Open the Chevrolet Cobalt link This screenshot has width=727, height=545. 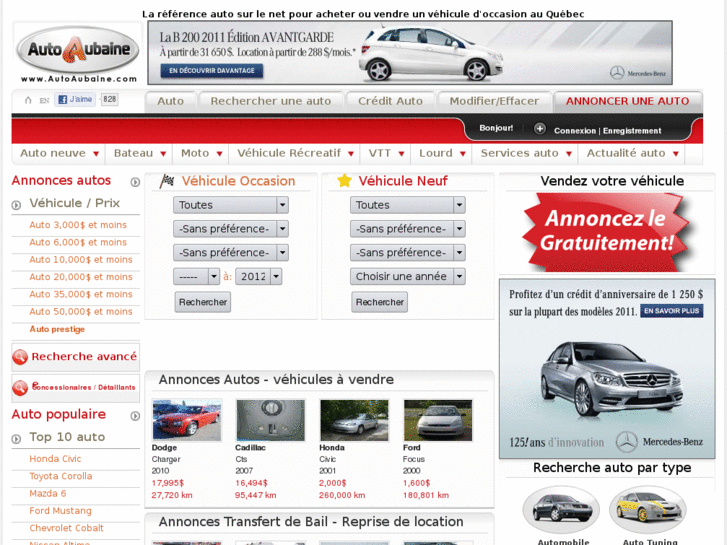[x=66, y=528]
